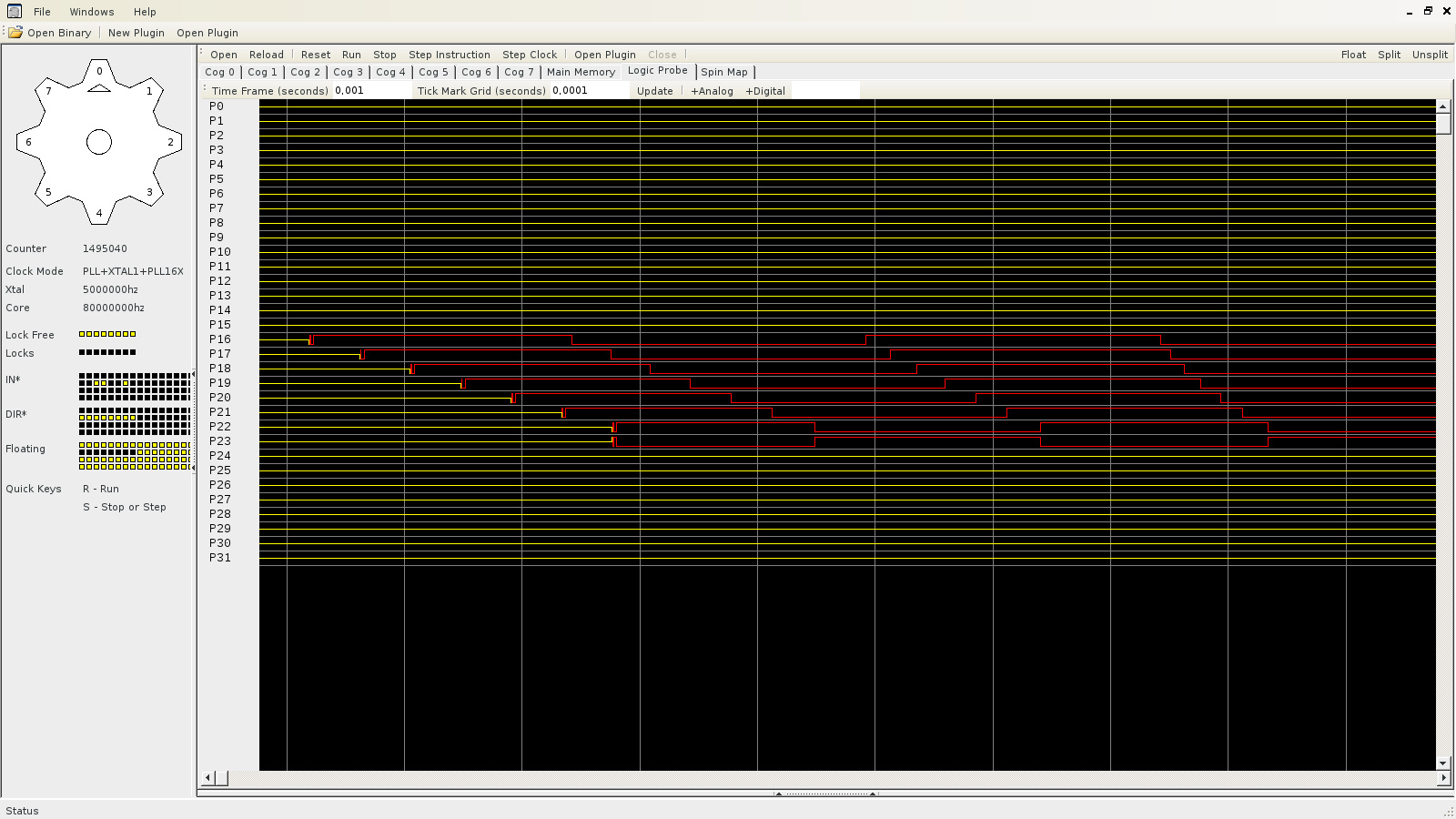Click the center circle of the hub diagram
The width and height of the screenshot is (1456, 819).
(99, 142)
